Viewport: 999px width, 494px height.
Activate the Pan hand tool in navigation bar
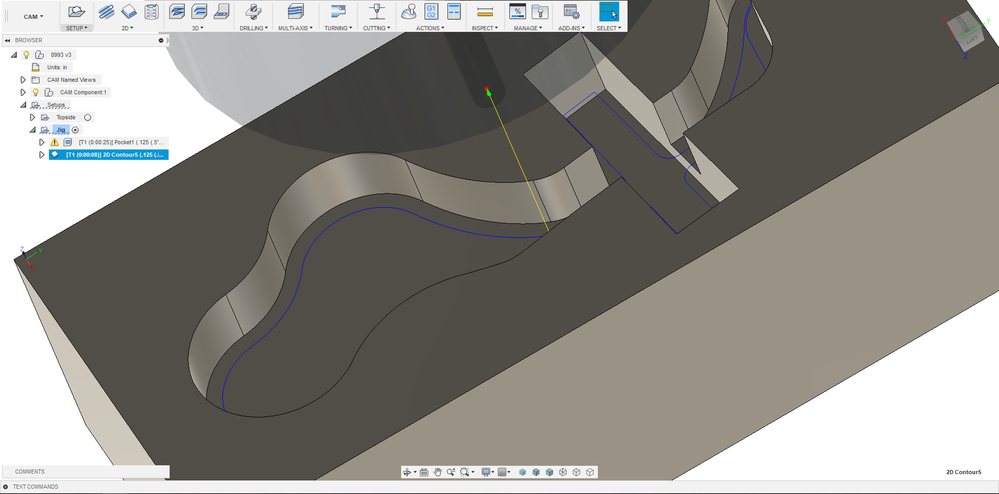pos(437,472)
